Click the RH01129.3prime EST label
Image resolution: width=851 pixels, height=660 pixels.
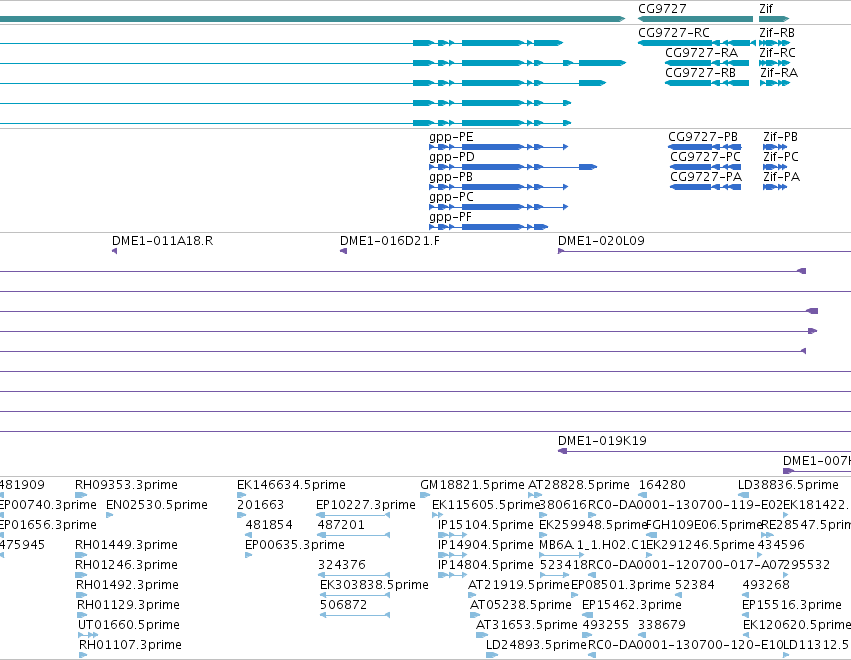click(x=129, y=605)
